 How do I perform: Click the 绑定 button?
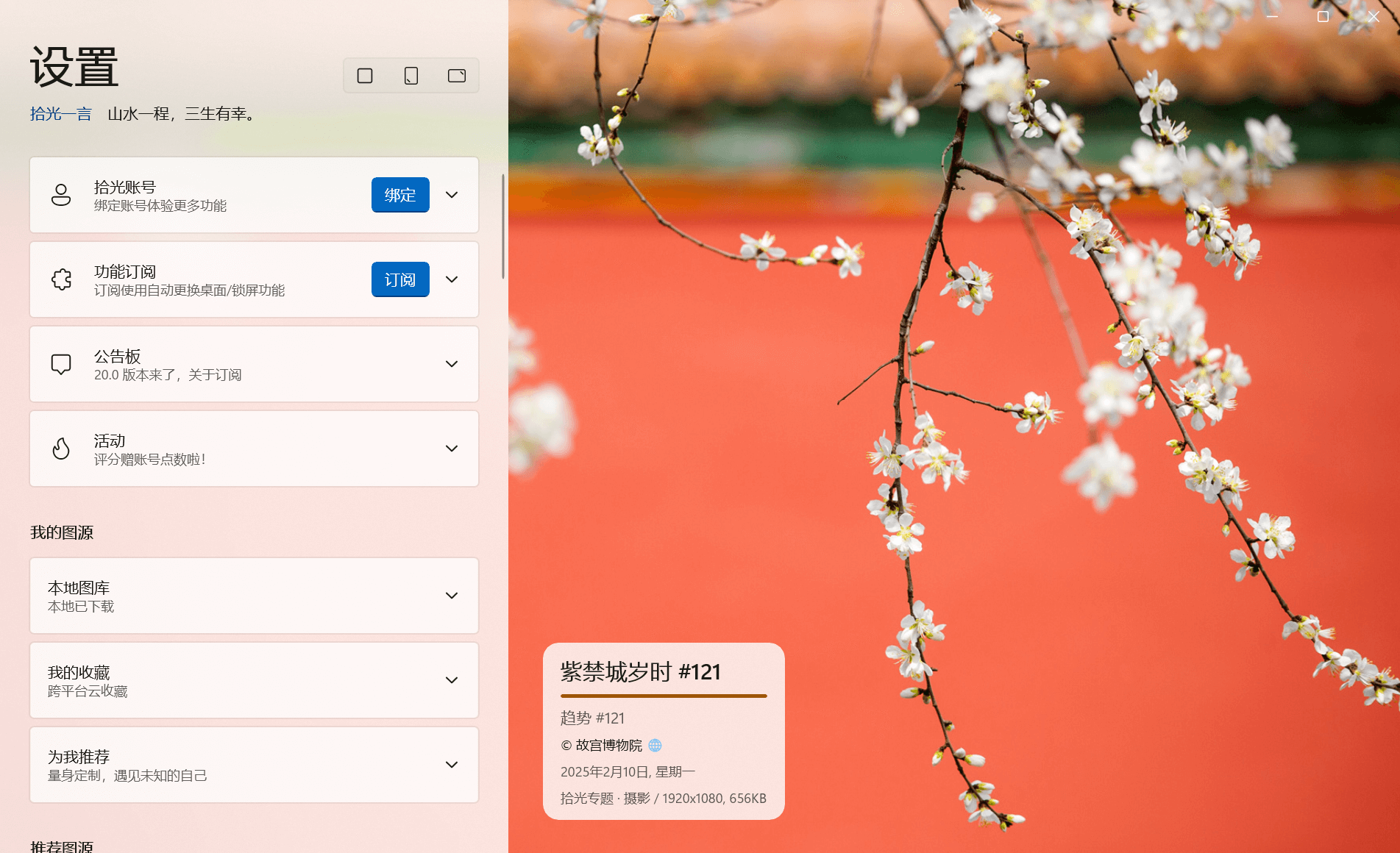point(400,195)
